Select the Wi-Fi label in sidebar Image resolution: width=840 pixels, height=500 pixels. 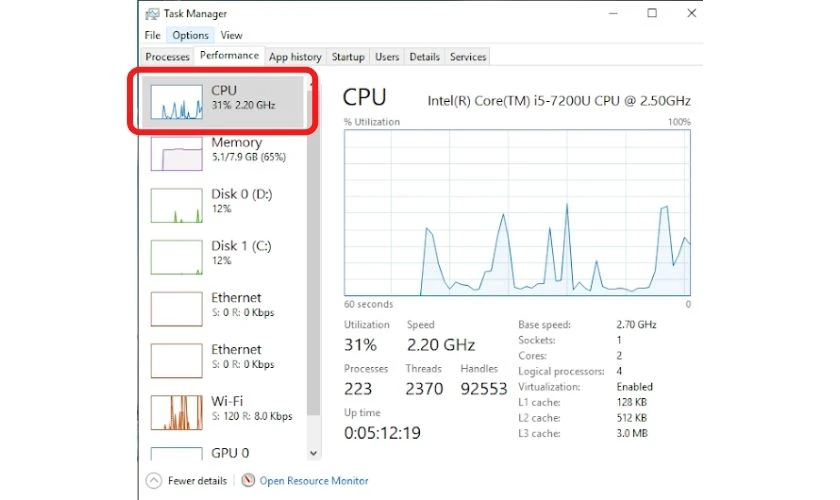click(227, 401)
